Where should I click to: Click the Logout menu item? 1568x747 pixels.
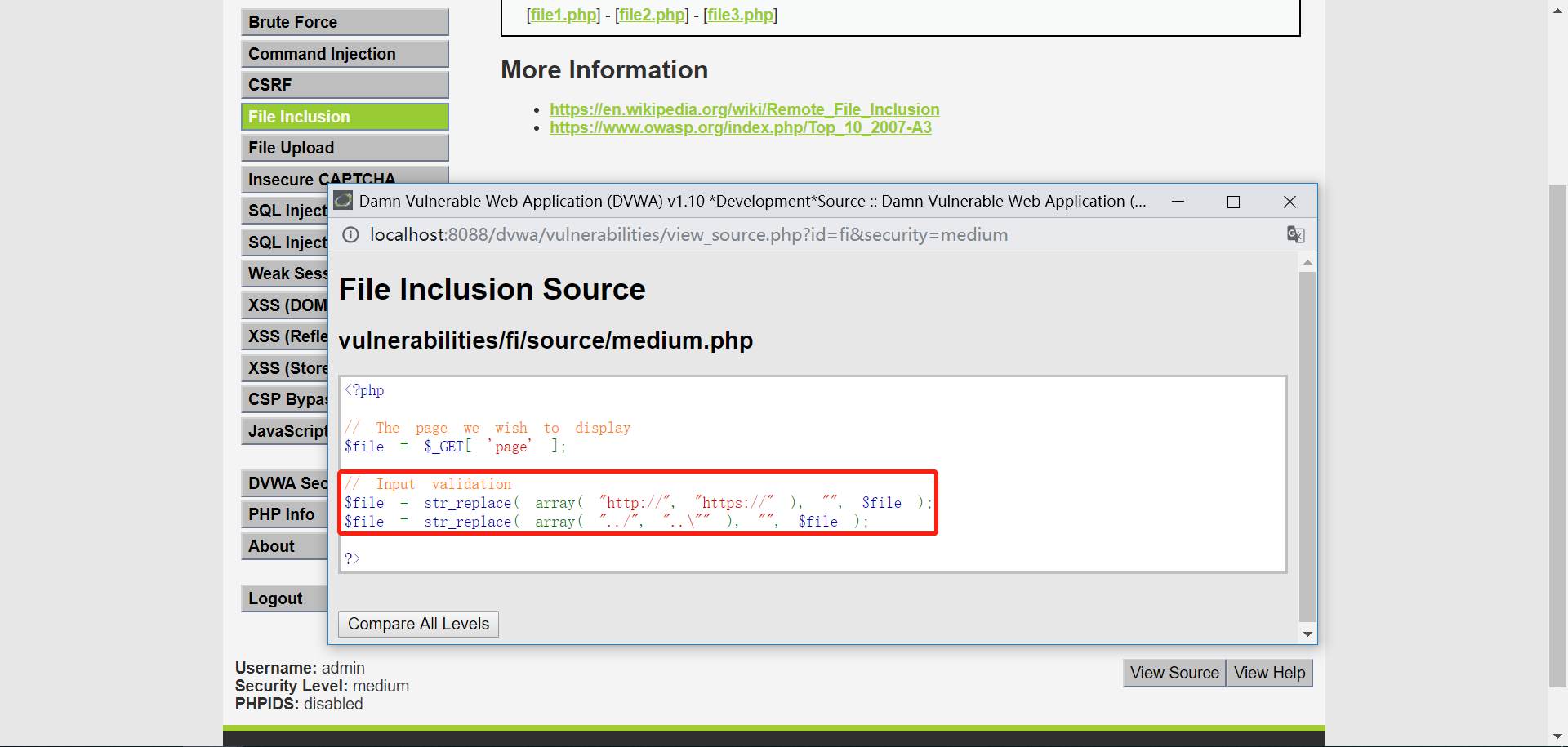pyautogui.click(x=285, y=598)
